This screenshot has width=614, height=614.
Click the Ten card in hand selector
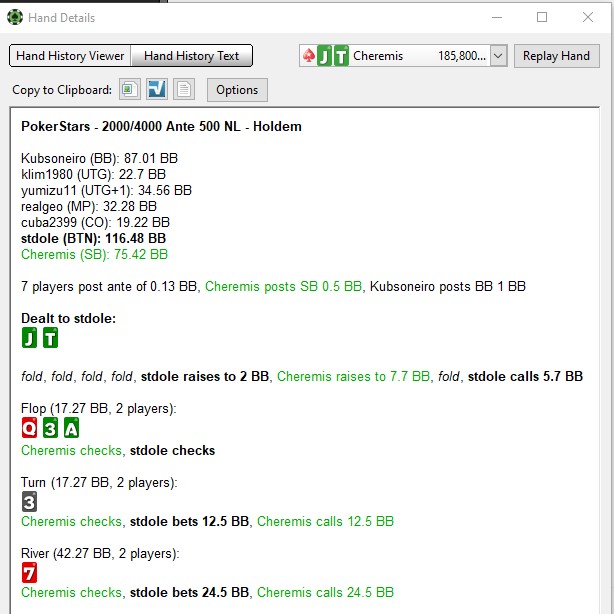[x=341, y=56]
